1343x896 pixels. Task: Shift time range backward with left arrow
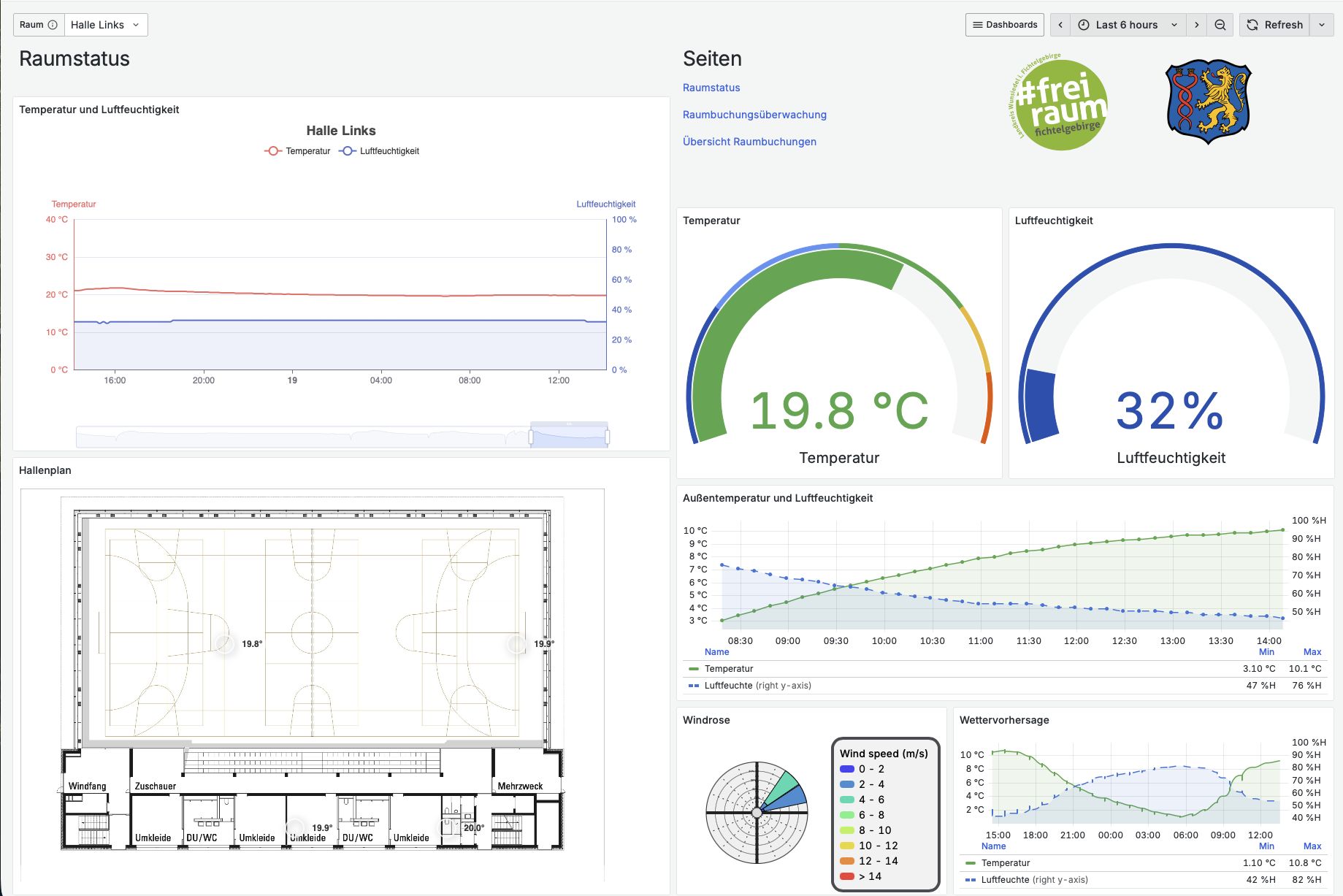[1060, 25]
